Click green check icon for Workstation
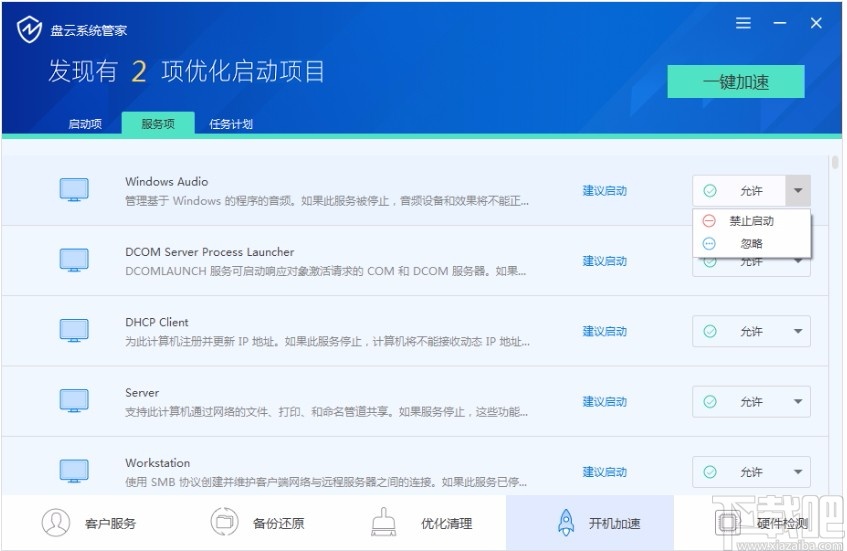Screen dimensions: 847x551 (x=710, y=472)
